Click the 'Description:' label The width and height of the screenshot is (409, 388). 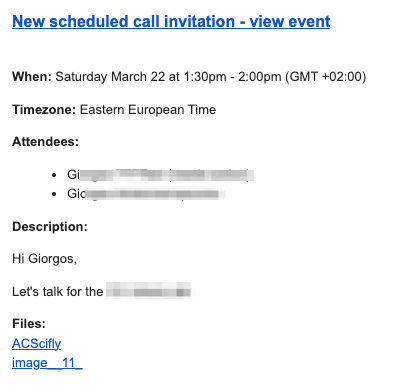pos(50,227)
